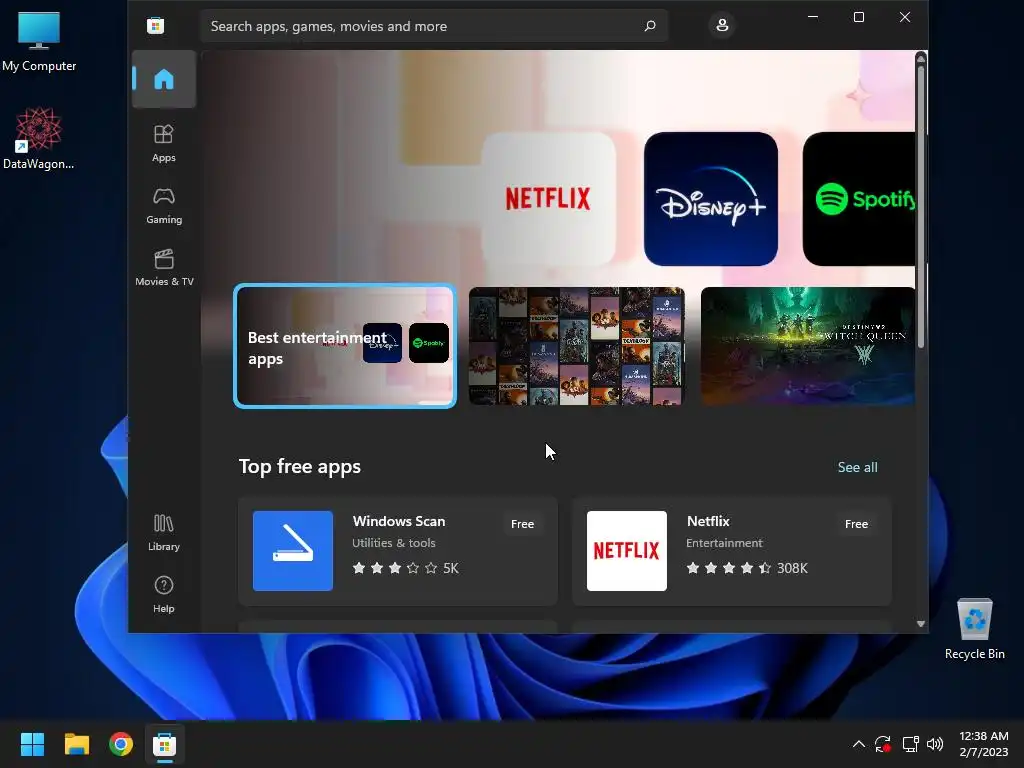
Task: Click Microsoft Store taskbar icon
Action: [165, 744]
